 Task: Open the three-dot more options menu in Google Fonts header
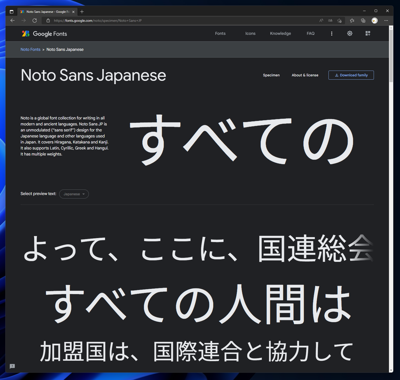pos(331,34)
